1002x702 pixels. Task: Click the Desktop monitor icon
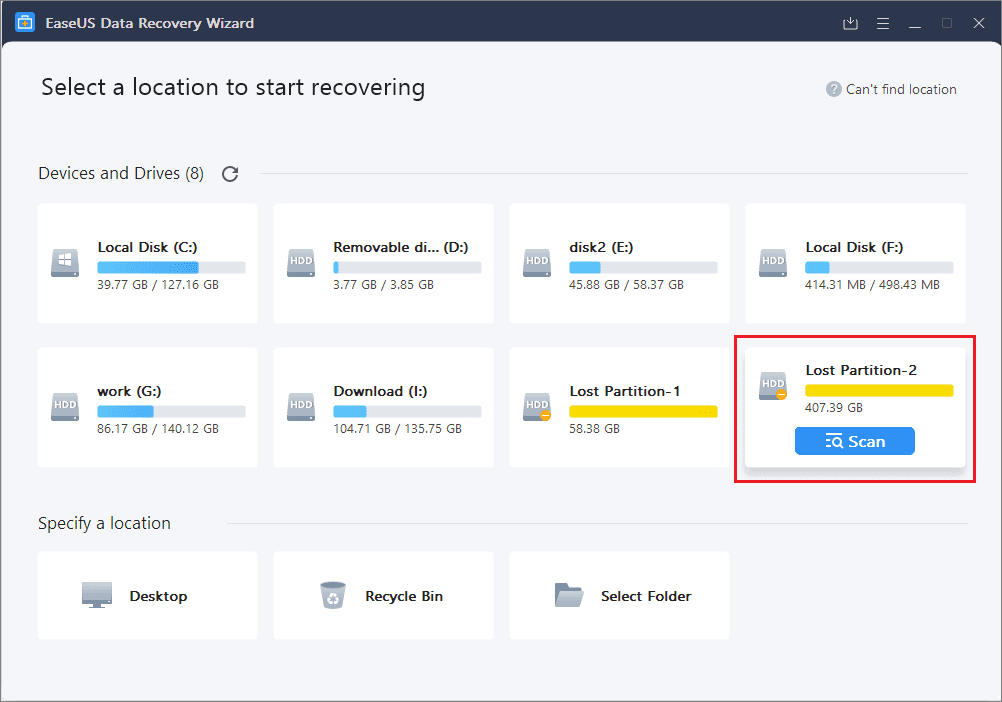96,596
